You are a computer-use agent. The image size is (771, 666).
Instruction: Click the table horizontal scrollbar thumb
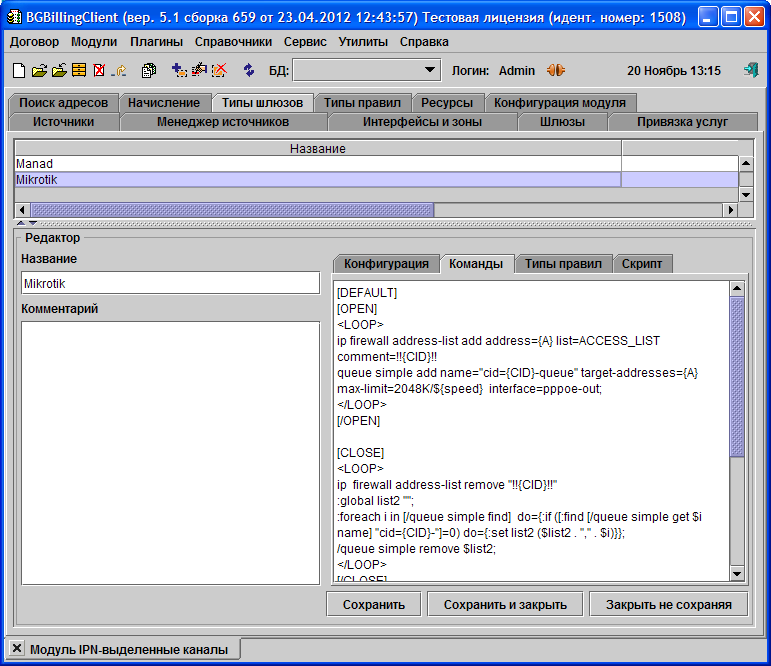tap(232, 210)
